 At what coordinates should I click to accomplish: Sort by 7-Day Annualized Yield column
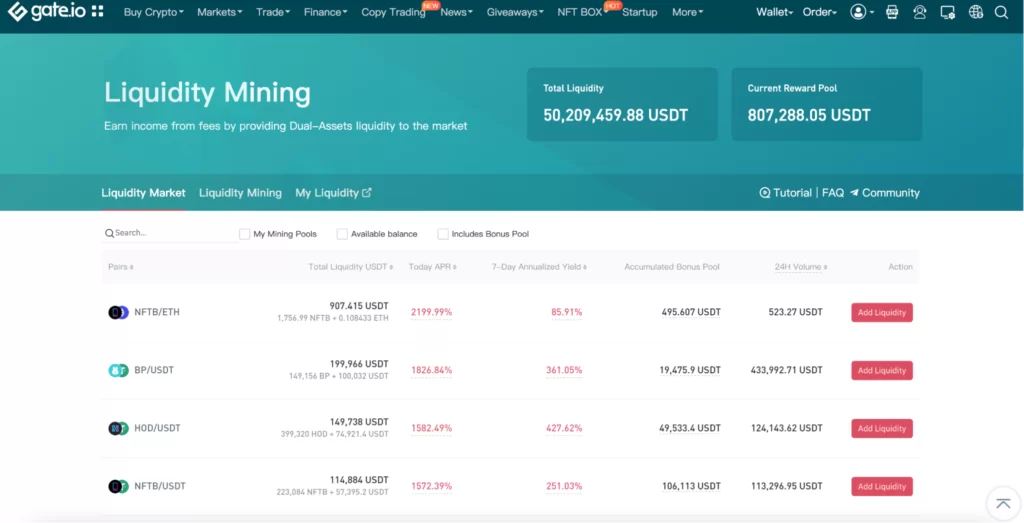539,266
